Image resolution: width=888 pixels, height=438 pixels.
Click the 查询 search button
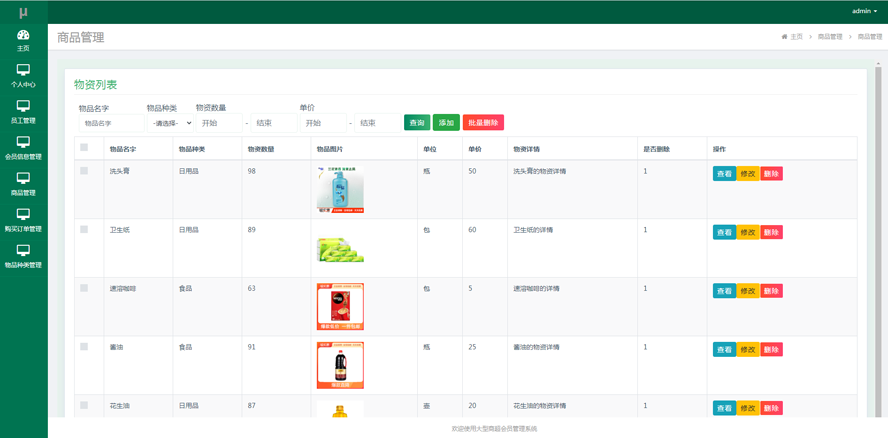click(x=417, y=122)
